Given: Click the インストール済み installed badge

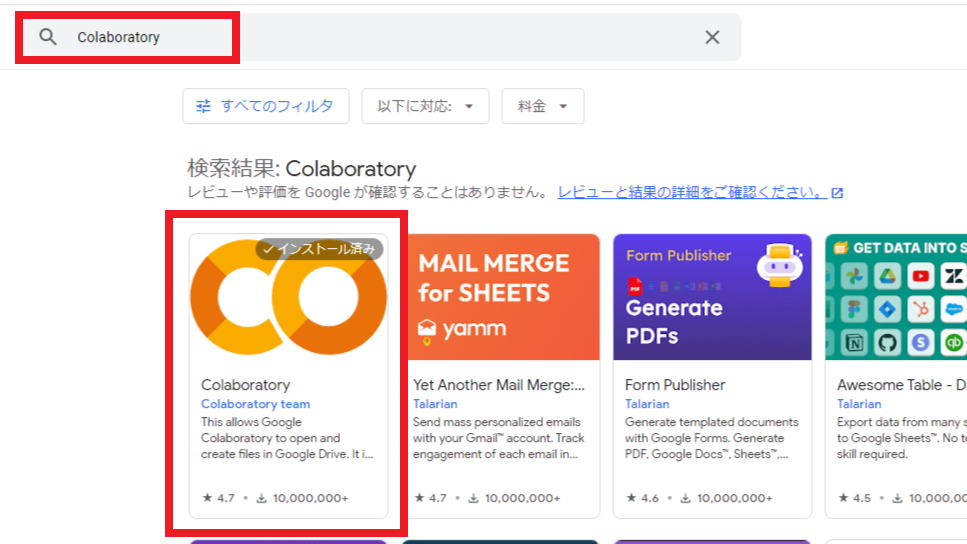Looking at the screenshot, I should [319, 249].
